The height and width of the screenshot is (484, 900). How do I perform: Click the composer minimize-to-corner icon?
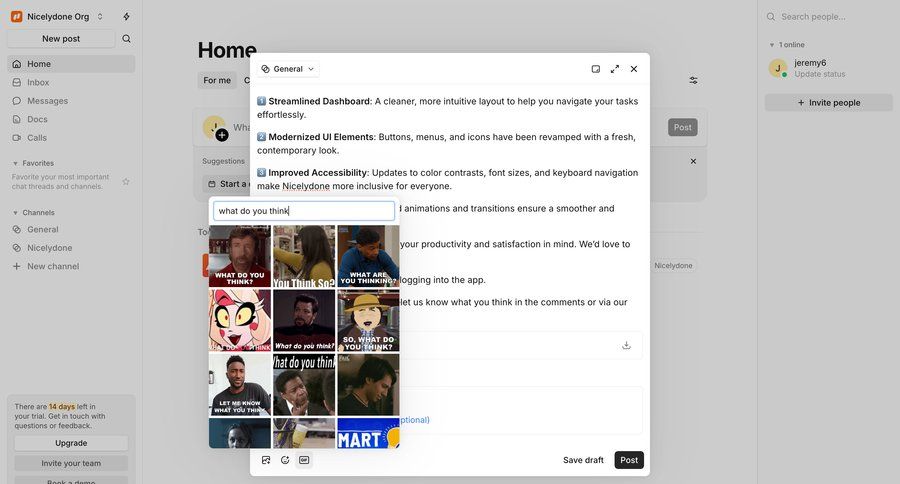click(596, 69)
